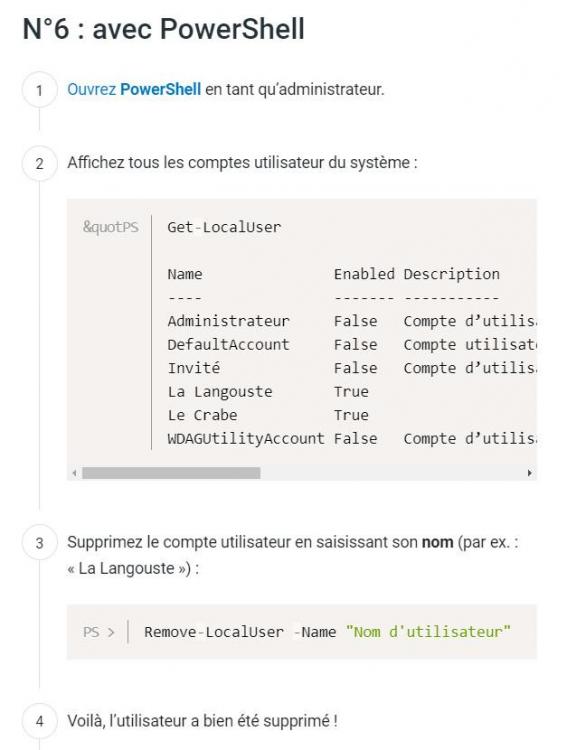Click the &quotPS prompt label
The image size is (567, 750).
coord(111,227)
